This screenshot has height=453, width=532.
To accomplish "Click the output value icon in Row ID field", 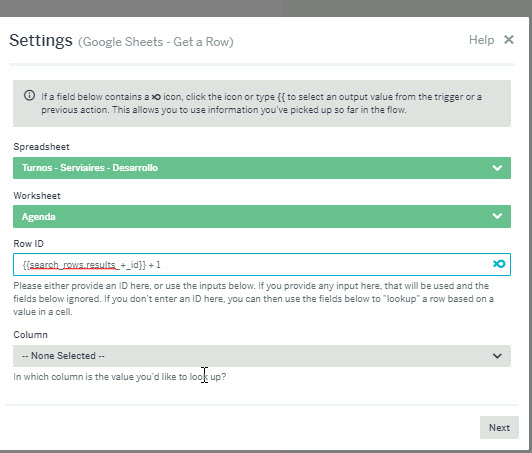I will (x=499, y=264).
